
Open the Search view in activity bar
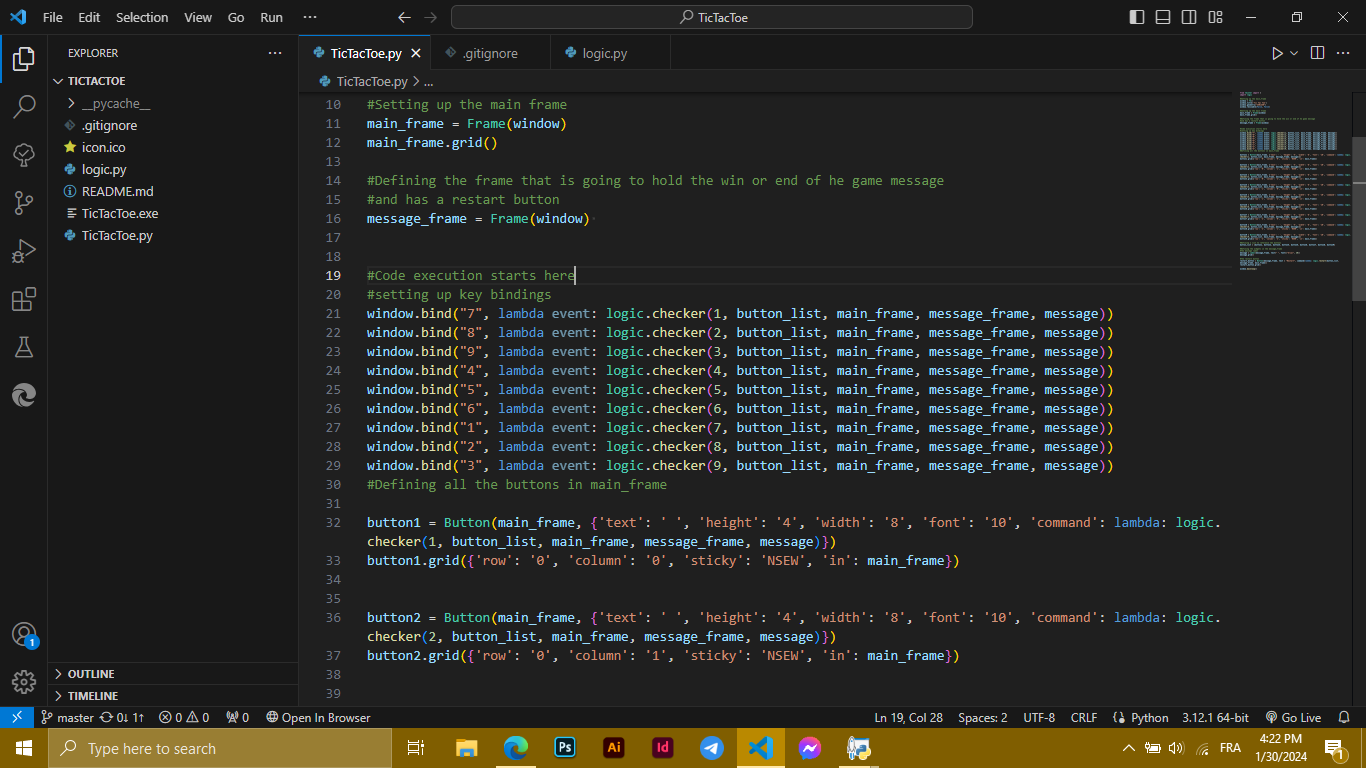[24, 107]
